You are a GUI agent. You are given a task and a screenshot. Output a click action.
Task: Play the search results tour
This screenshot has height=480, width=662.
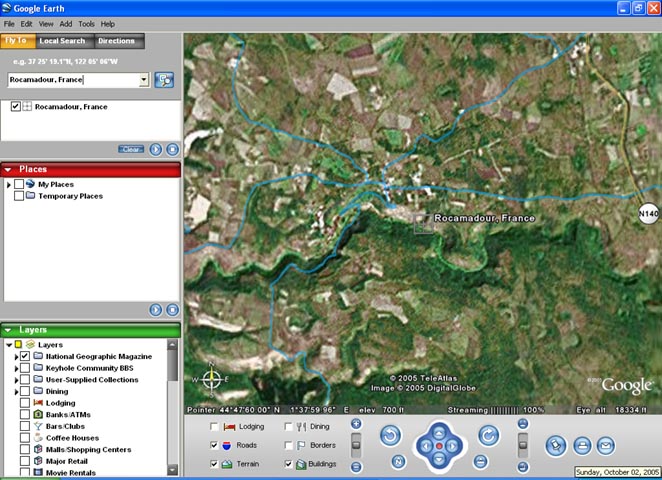pyautogui.click(x=155, y=149)
